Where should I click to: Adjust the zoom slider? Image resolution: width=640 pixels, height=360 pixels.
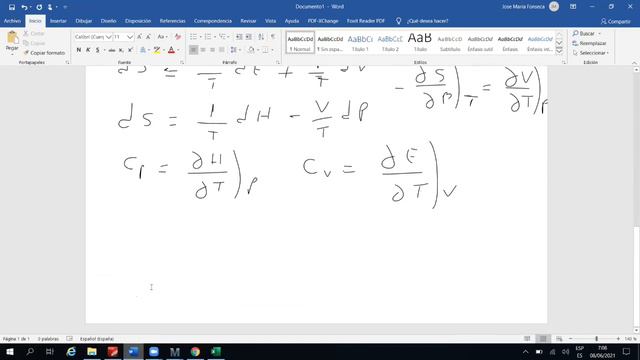(x=596, y=339)
